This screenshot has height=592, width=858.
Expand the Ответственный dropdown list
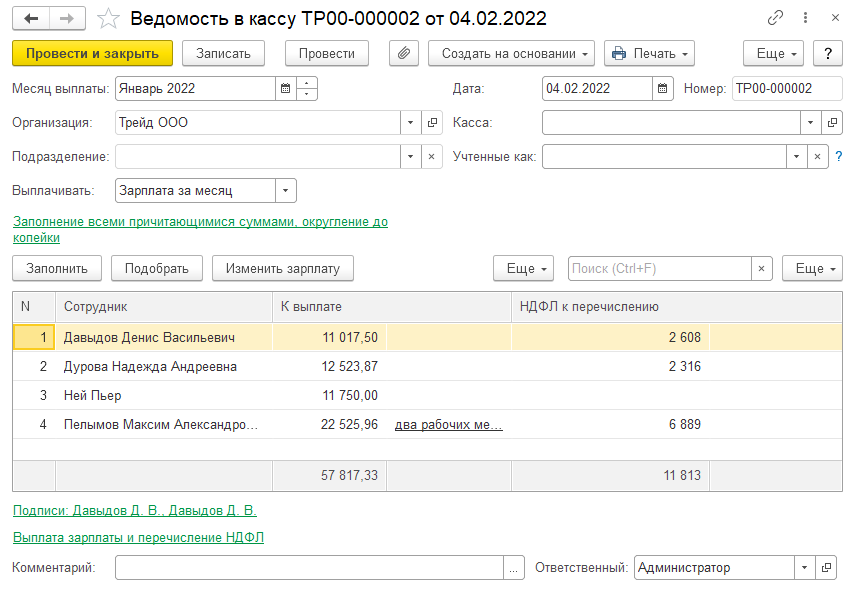804,568
